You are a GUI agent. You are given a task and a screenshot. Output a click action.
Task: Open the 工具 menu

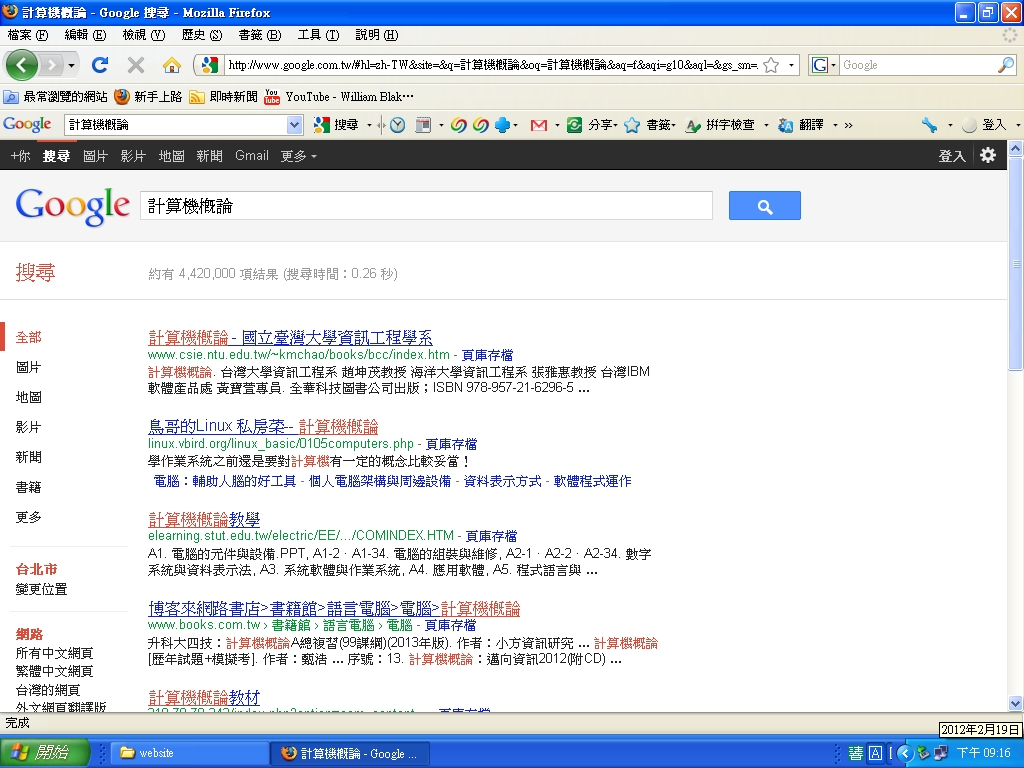[x=318, y=35]
